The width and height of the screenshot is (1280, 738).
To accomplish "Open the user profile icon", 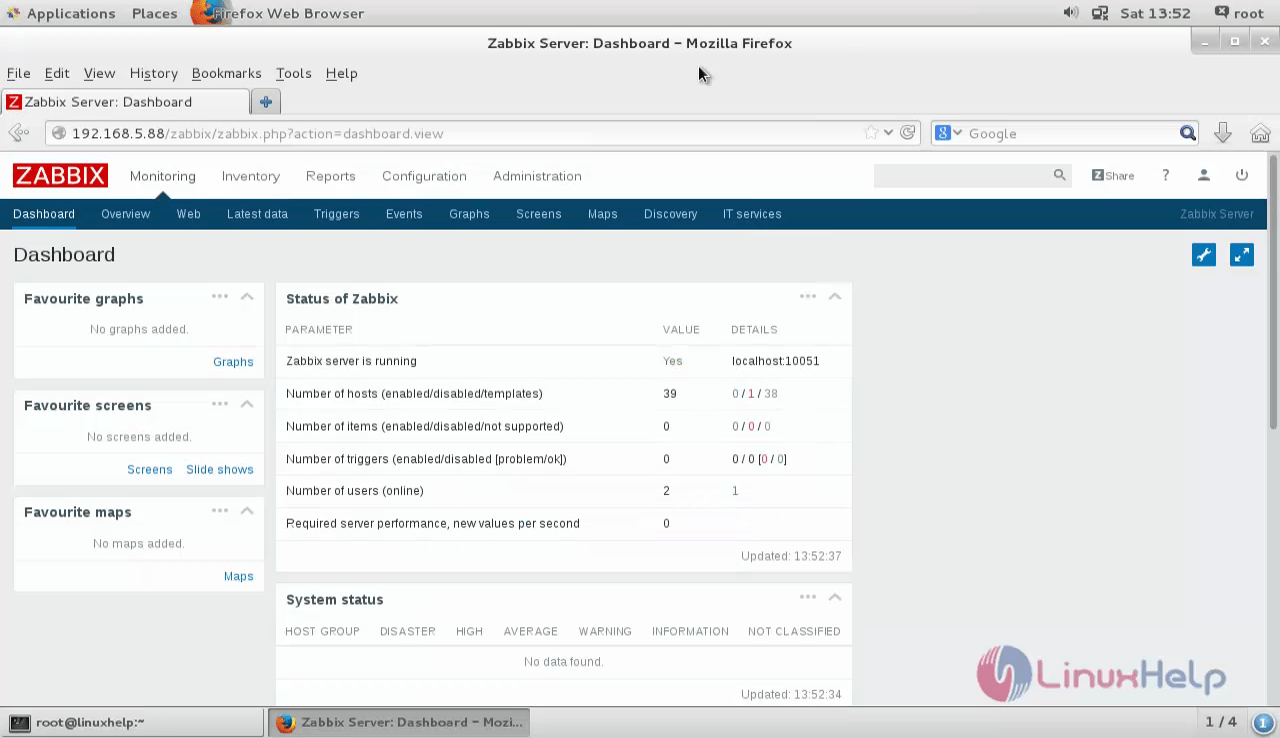I will coord(1204,175).
